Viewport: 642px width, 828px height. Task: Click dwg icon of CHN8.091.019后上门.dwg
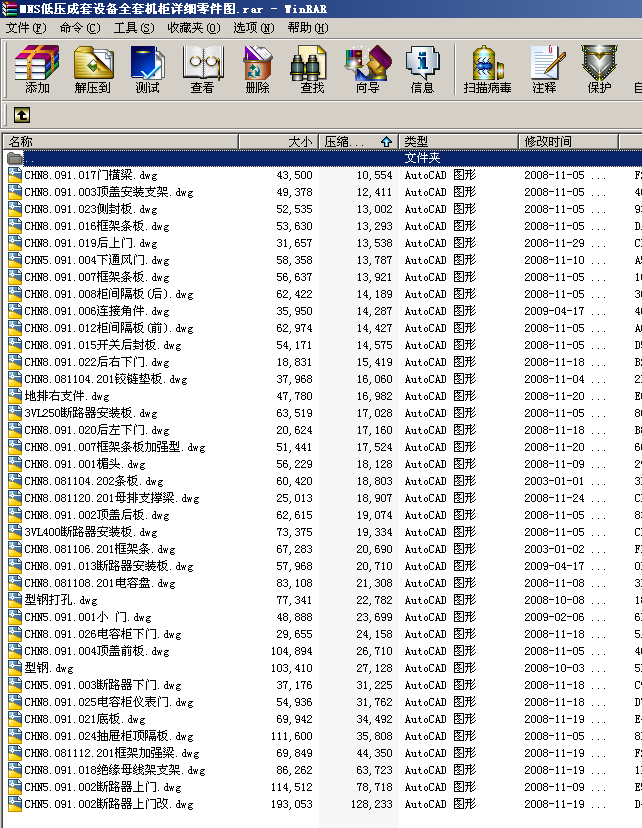[15, 243]
